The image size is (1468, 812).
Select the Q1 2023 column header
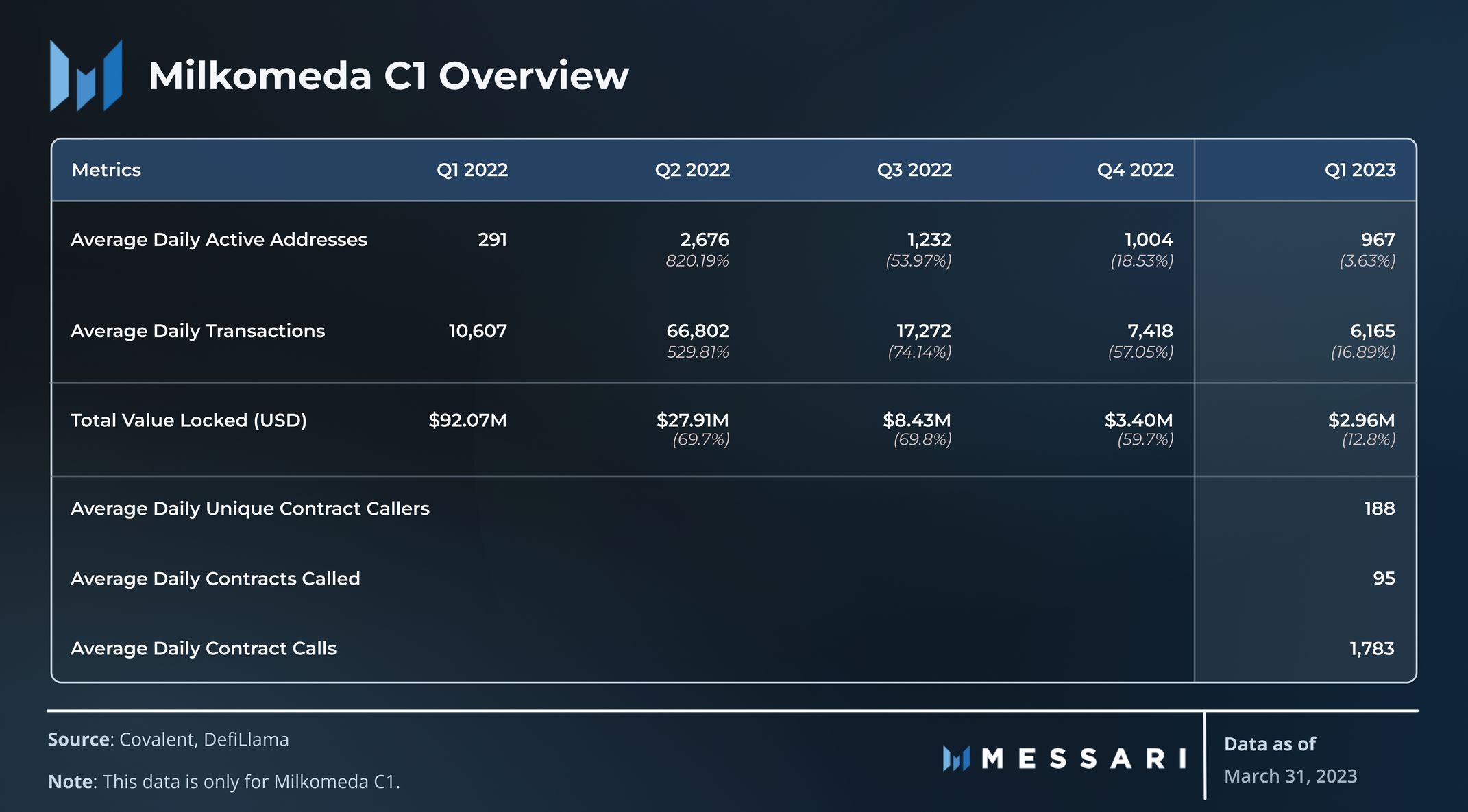[x=1360, y=170]
